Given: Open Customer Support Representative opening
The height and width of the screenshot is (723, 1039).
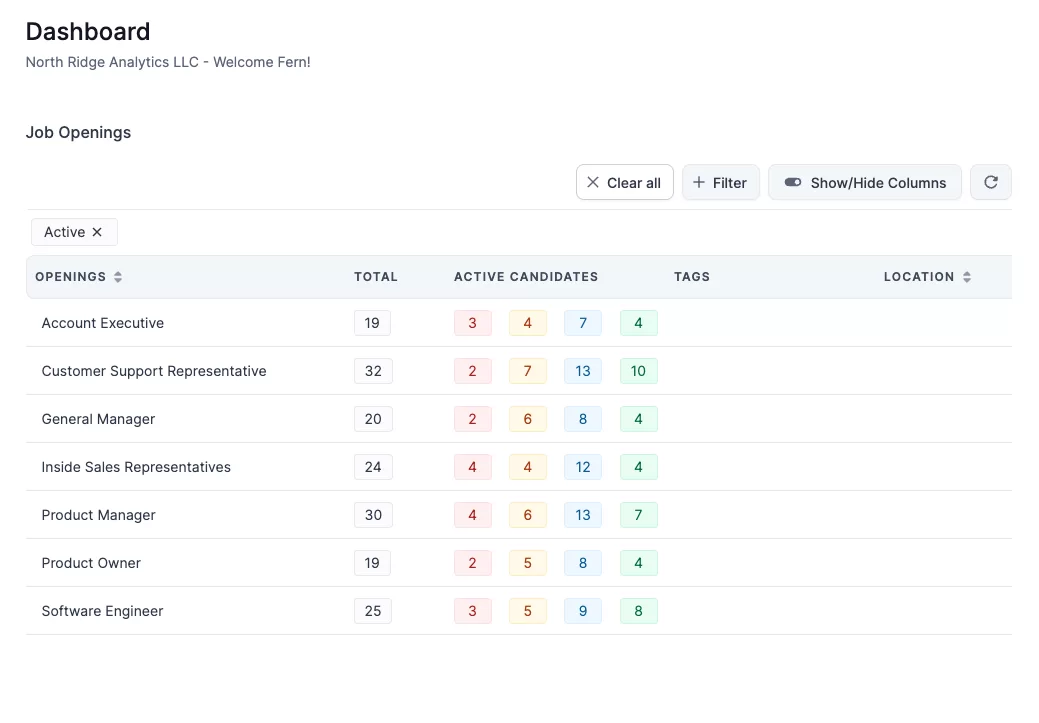Looking at the screenshot, I should pos(154,371).
